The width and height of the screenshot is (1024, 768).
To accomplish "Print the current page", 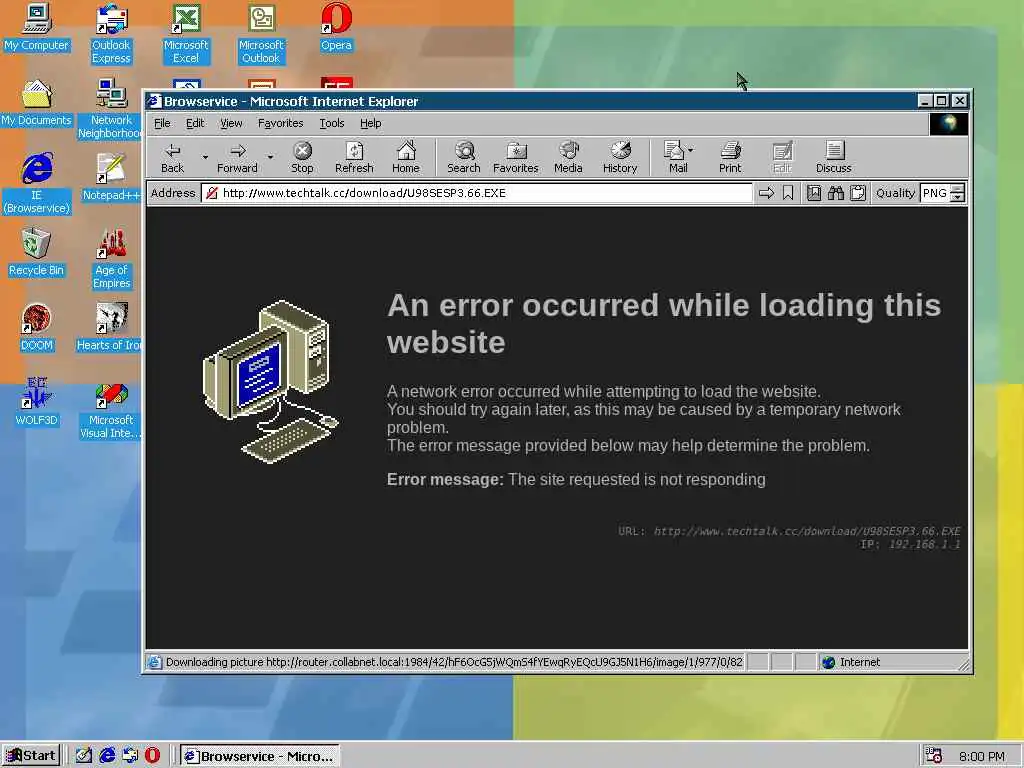I will [x=730, y=157].
